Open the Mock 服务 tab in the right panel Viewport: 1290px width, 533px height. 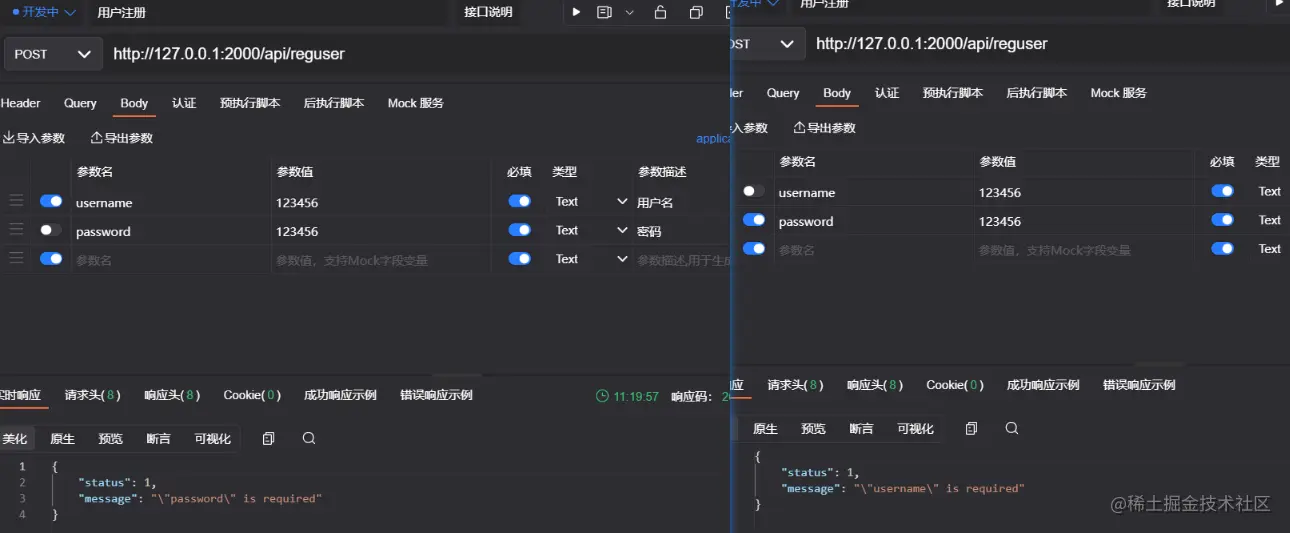coord(1118,93)
